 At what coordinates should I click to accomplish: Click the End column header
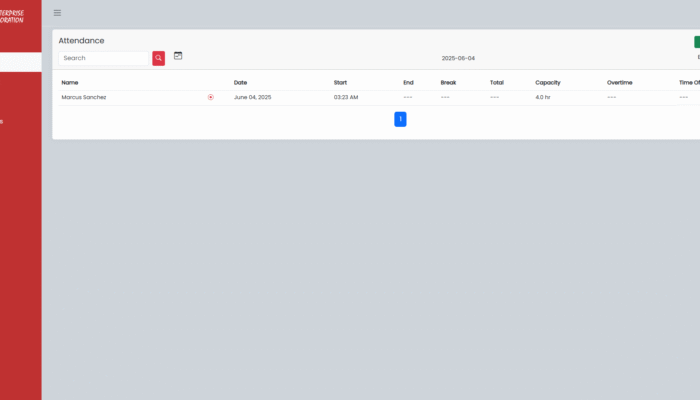pos(408,83)
